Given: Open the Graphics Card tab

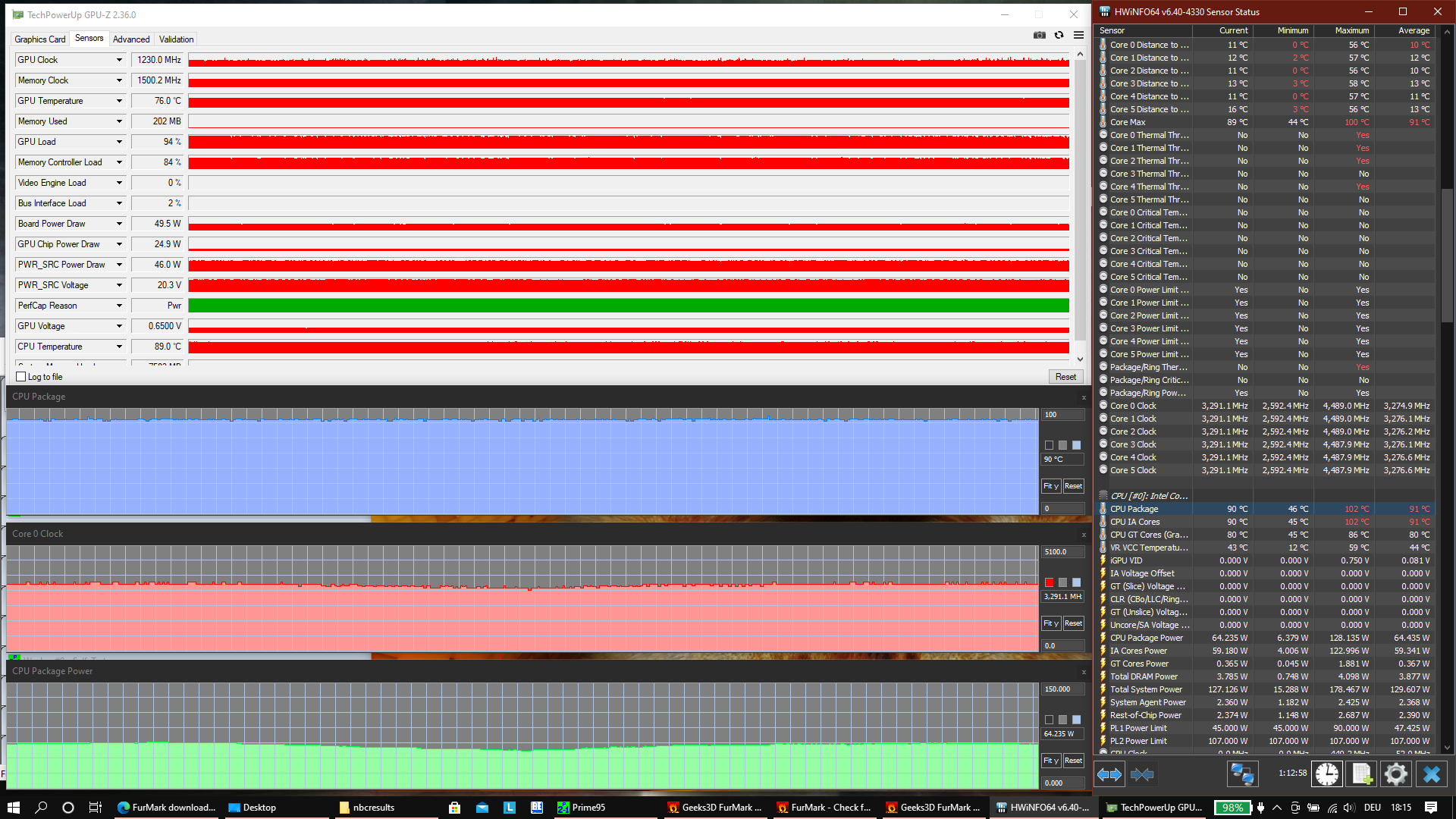Looking at the screenshot, I should click(40, 39).
